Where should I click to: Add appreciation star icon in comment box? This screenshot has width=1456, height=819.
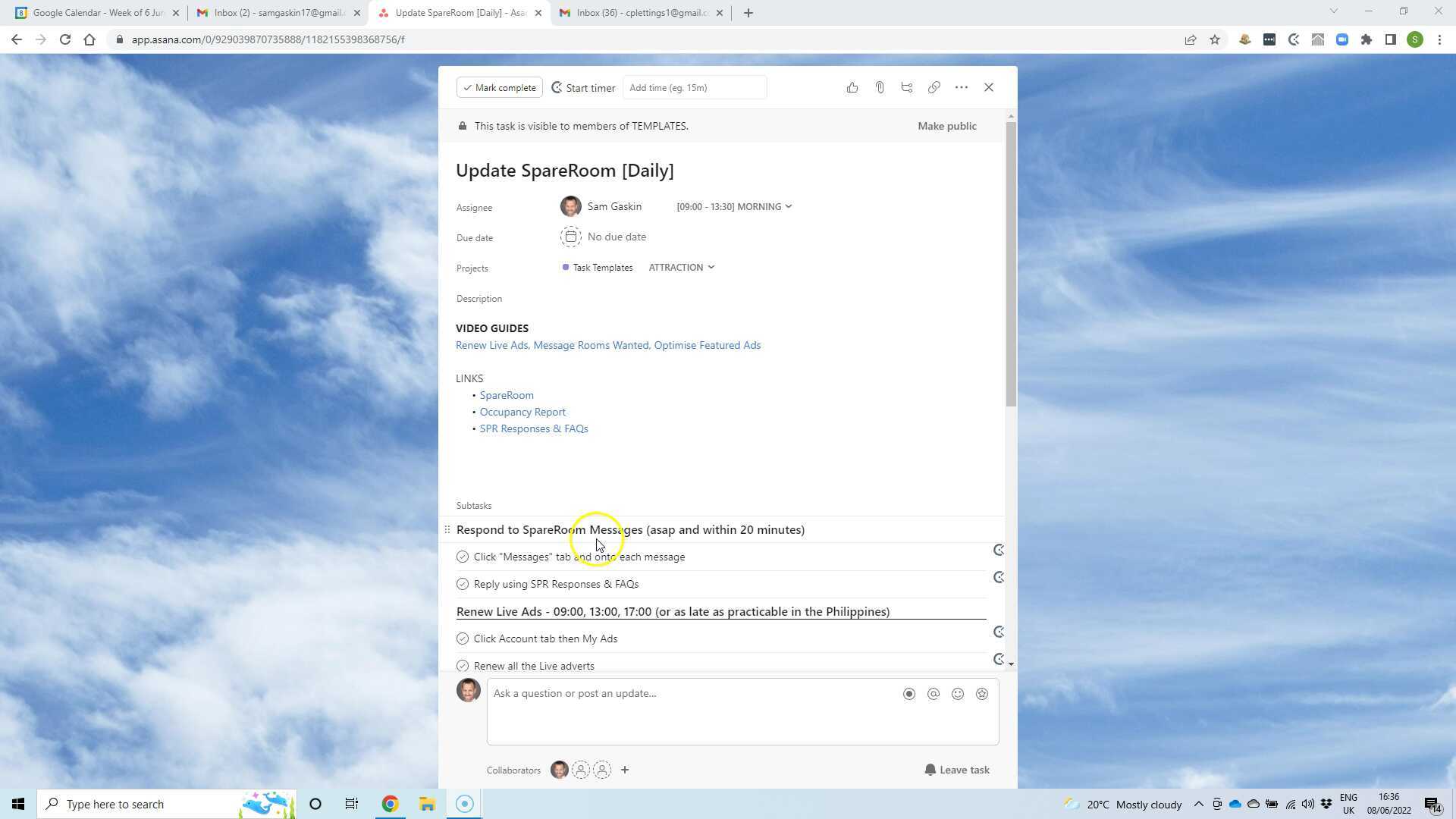tap(982, 694)
